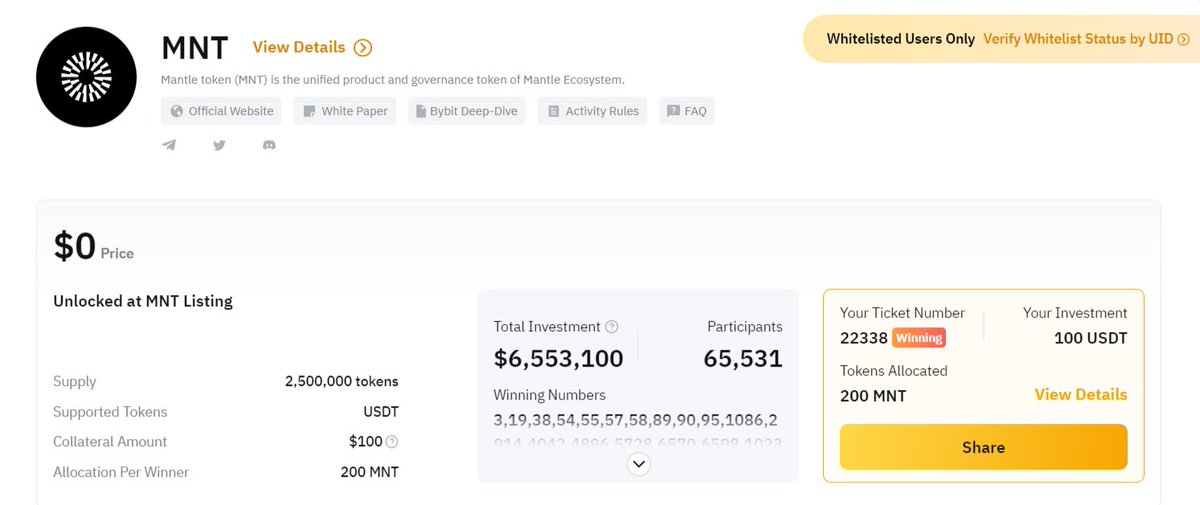Click View Details next to MNT title
Screen dimensions: 1200x505
[299, 47]
